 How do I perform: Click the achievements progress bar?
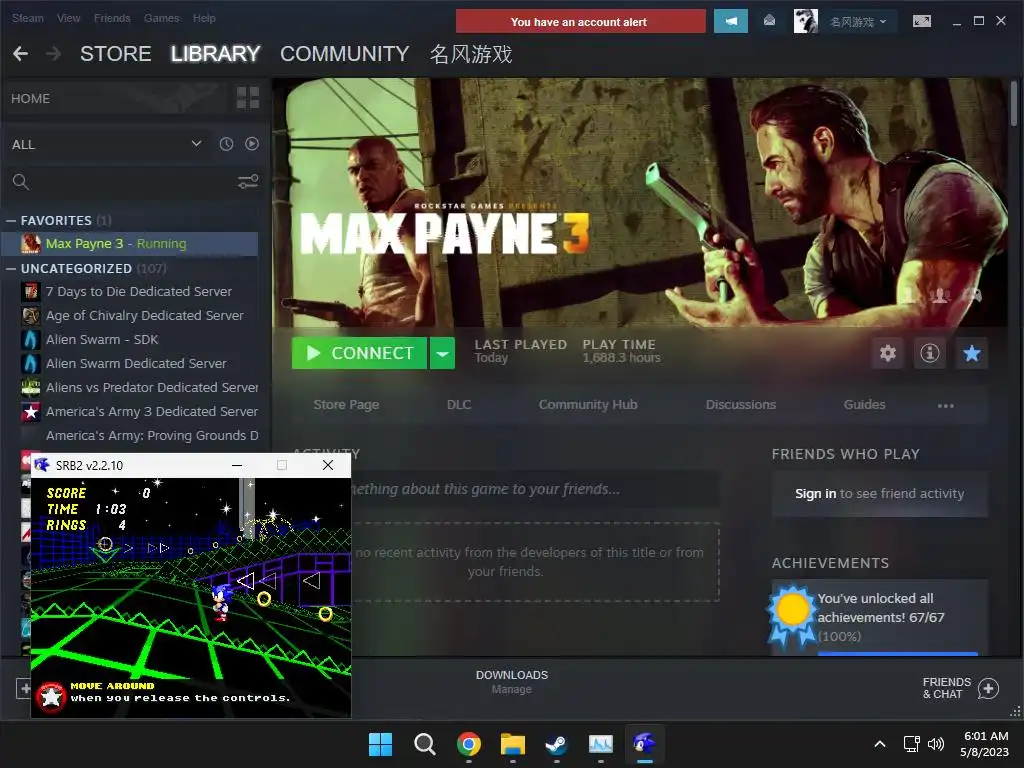pos(898,653)
